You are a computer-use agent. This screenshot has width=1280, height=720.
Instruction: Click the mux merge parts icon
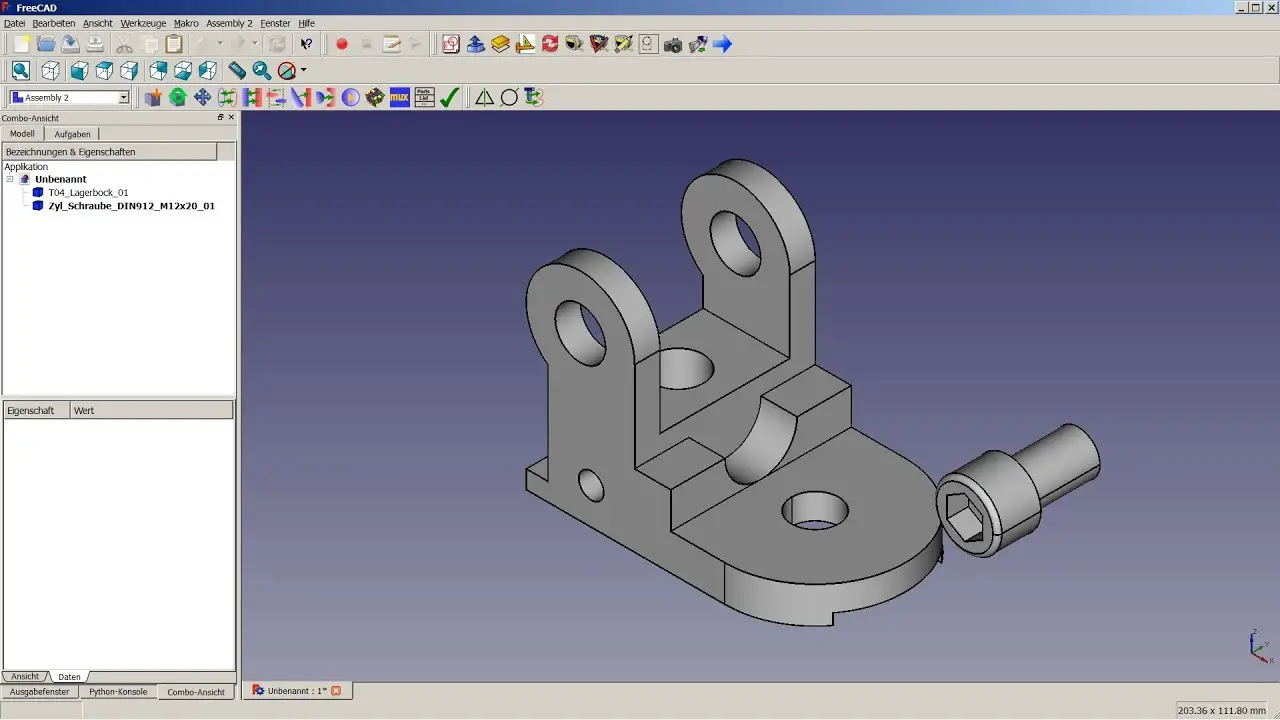(x=400, y=97)
